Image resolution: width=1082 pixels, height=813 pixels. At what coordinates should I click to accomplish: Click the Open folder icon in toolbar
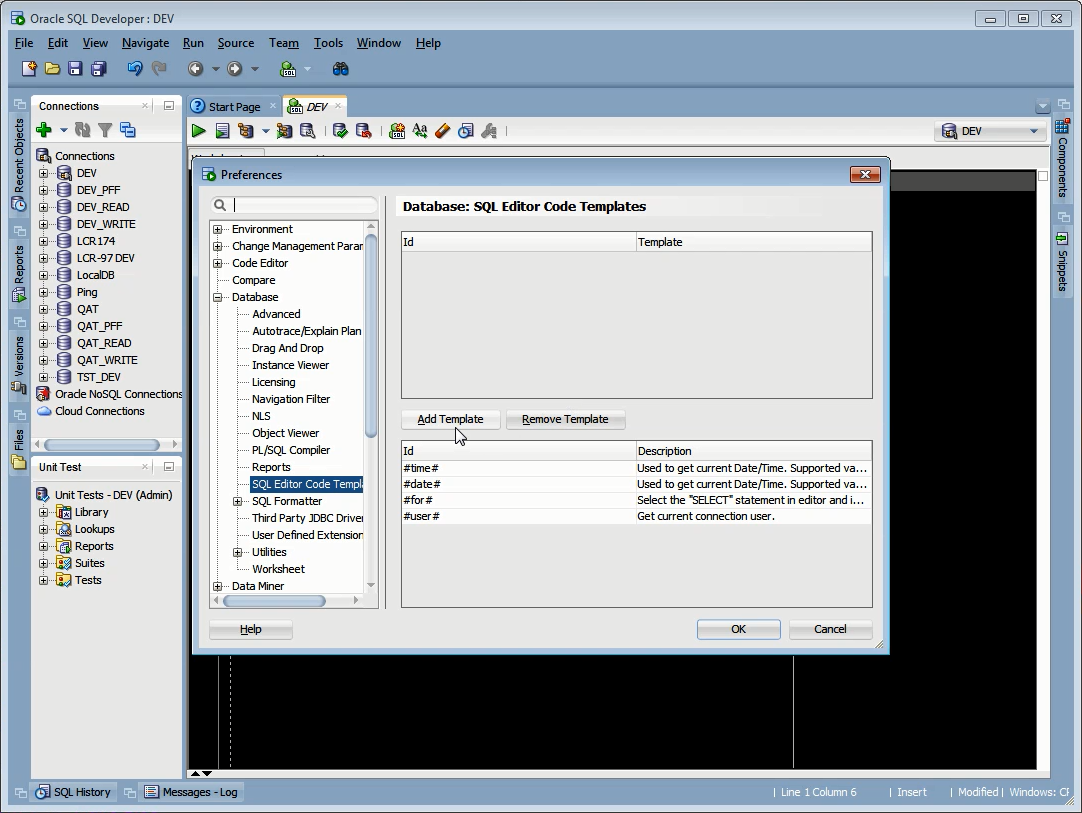[52, 68]
